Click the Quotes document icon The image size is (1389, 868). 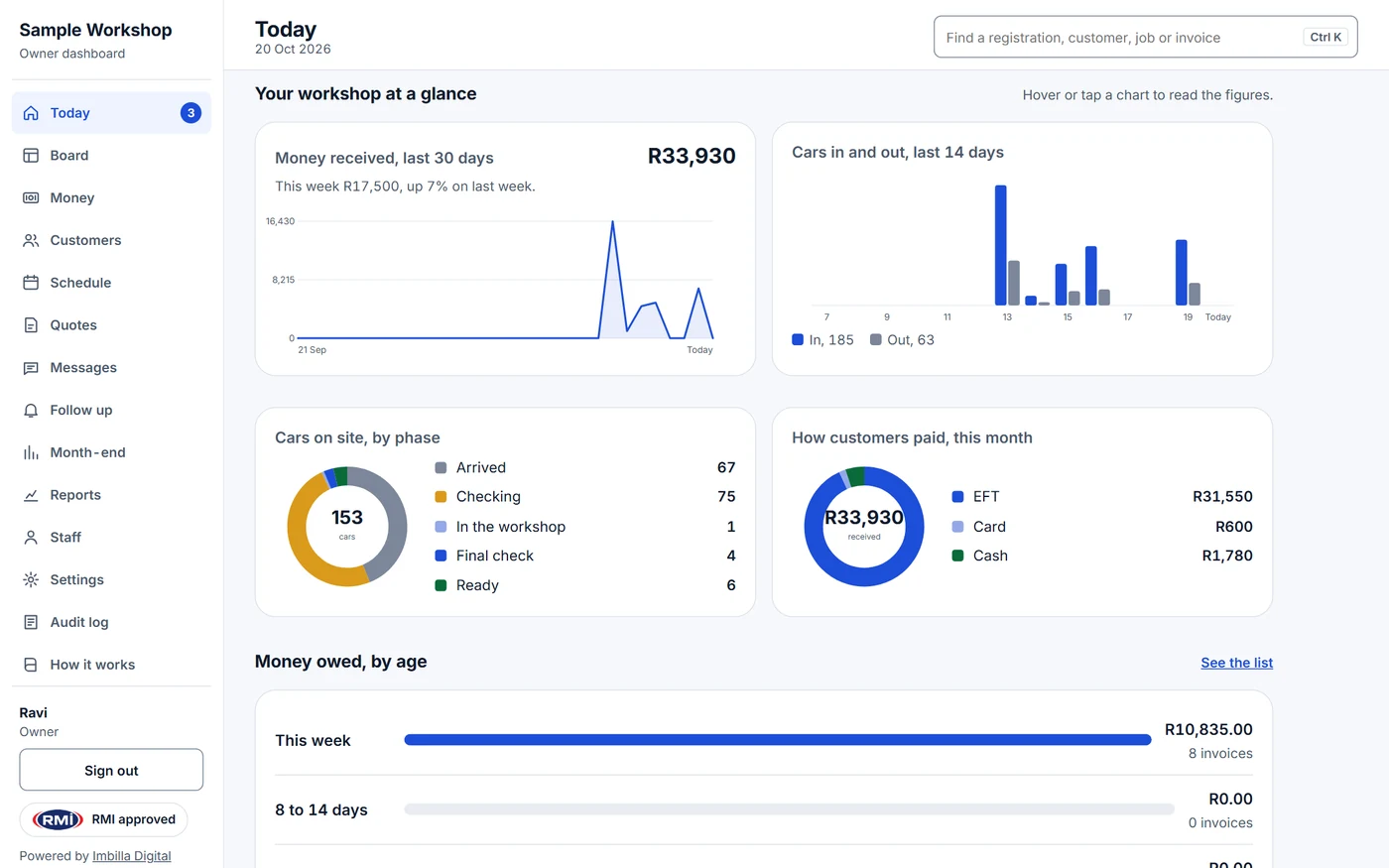(31, 325)
